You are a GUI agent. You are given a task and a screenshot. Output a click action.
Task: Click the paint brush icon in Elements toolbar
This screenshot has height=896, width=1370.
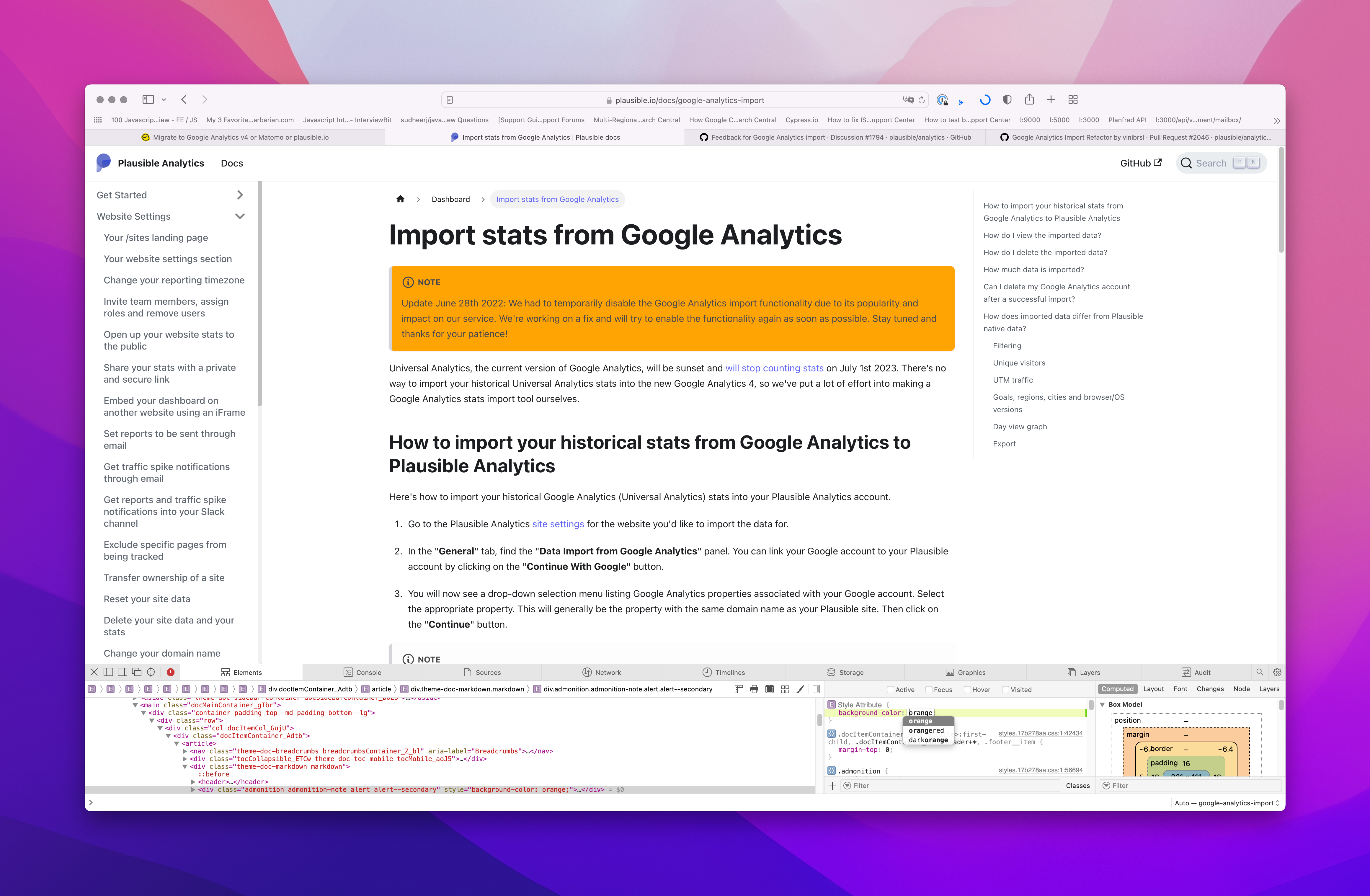click(x=800, y=689)
